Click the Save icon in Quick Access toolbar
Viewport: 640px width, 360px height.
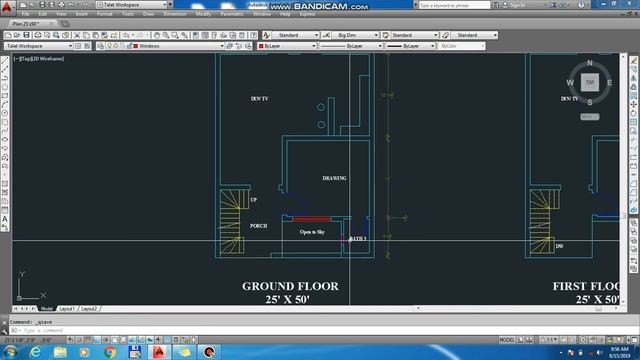[x=42, y=5]
